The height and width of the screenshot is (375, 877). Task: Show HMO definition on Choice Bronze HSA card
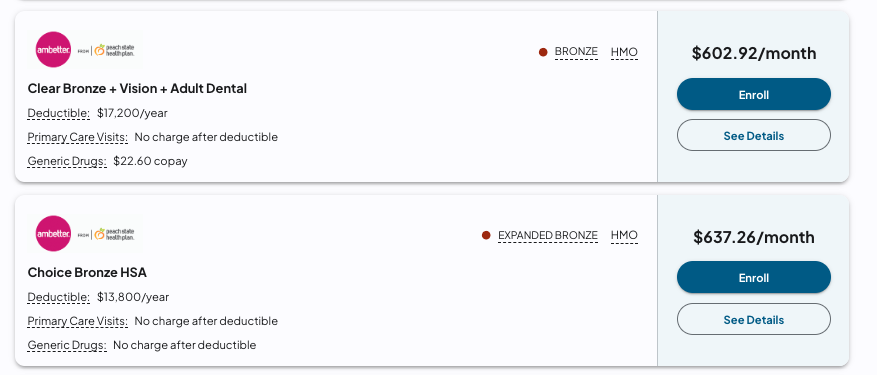point(624,236)
